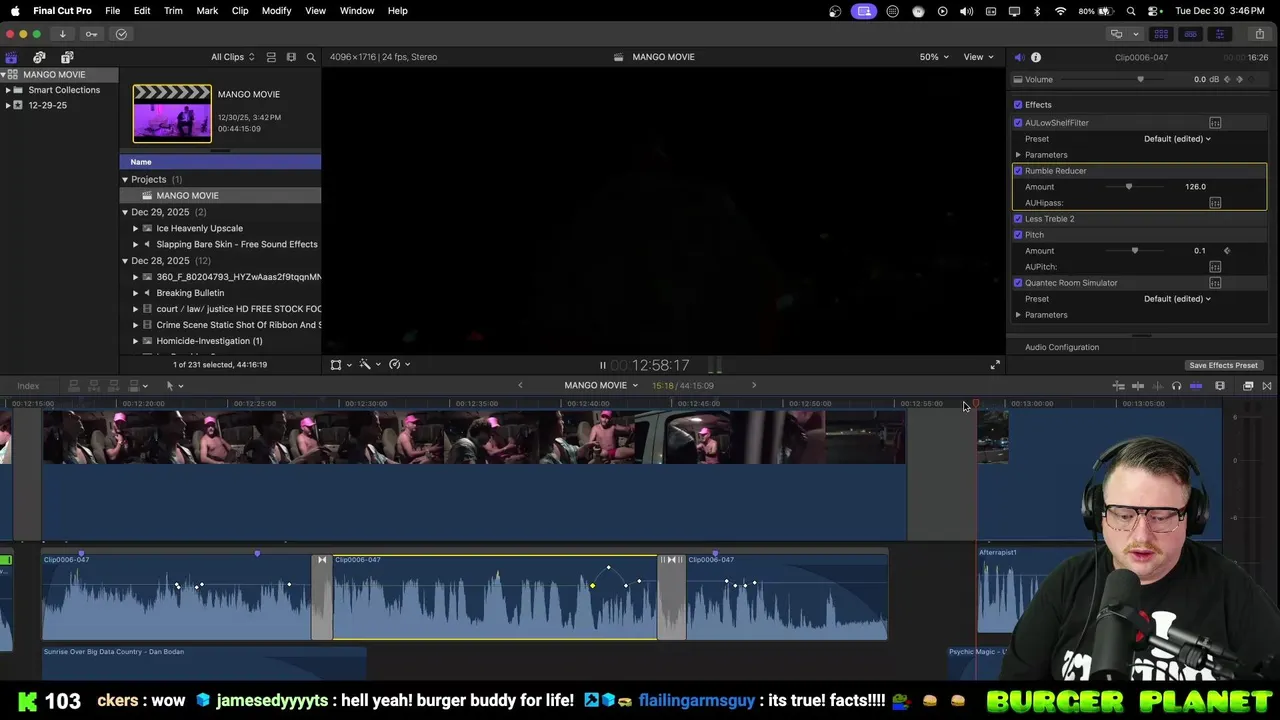The height and width of the screenshot is (720, 1280).
Task: Open the Photos and Audio sidebar
Action: point(39,57)
